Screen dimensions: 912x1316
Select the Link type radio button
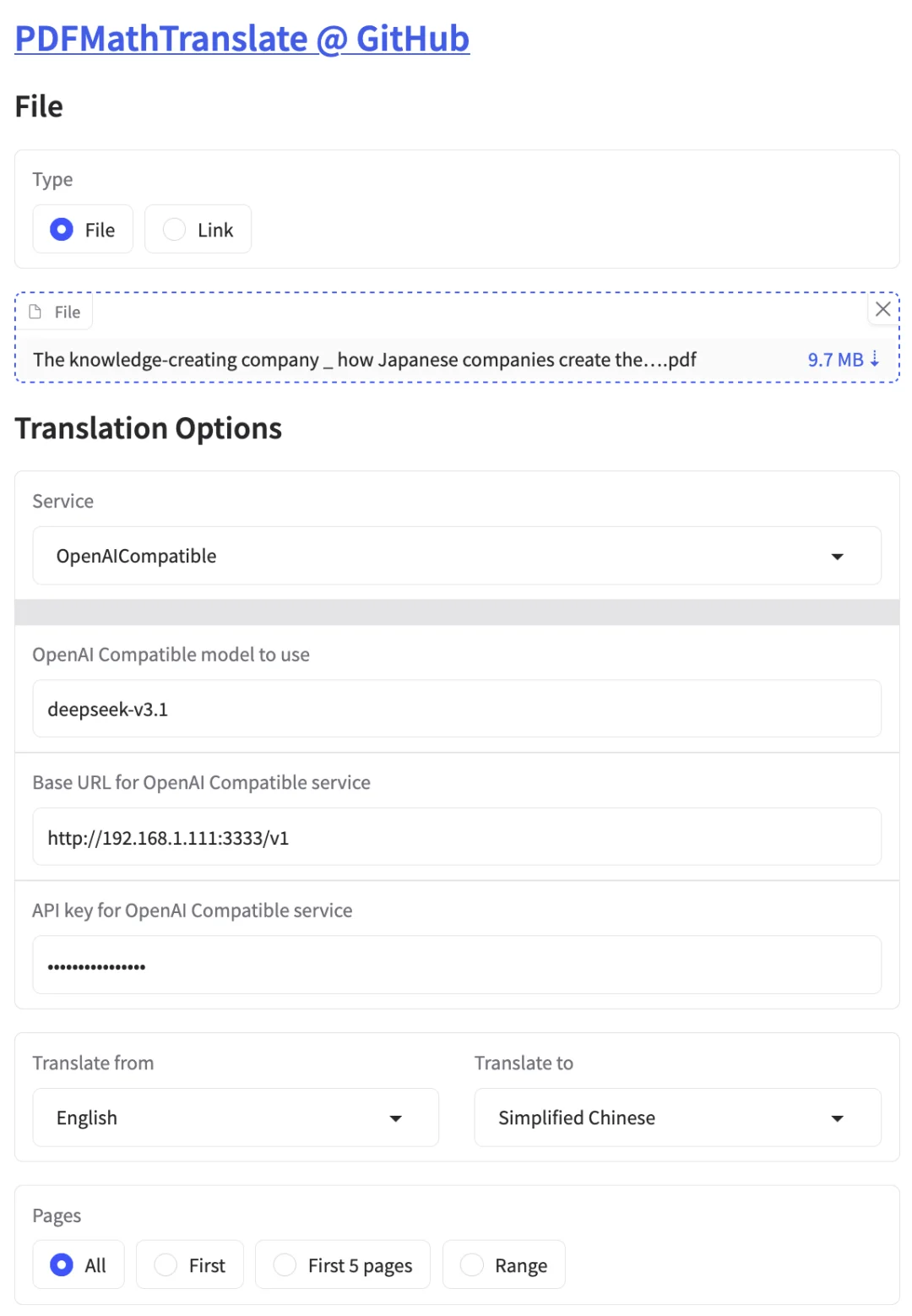click(198, 229)
